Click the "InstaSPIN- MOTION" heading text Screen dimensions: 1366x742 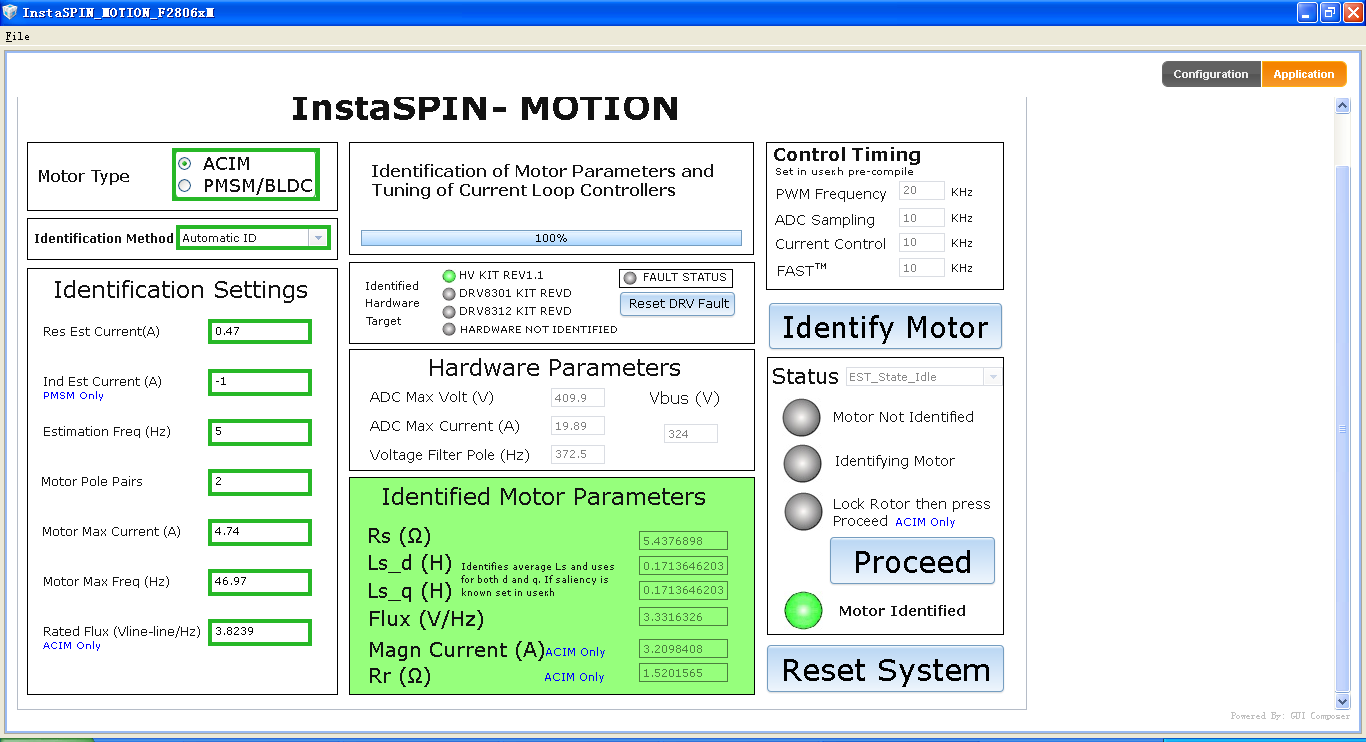click(x=485, y=108)
